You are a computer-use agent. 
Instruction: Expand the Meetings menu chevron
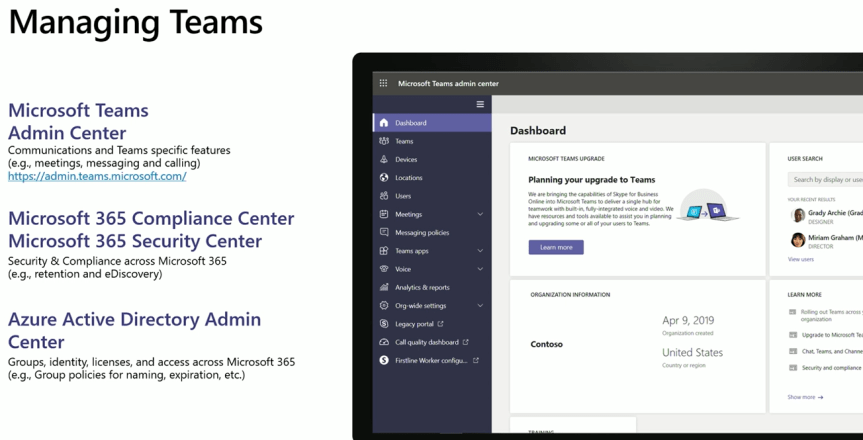(480, 214)
